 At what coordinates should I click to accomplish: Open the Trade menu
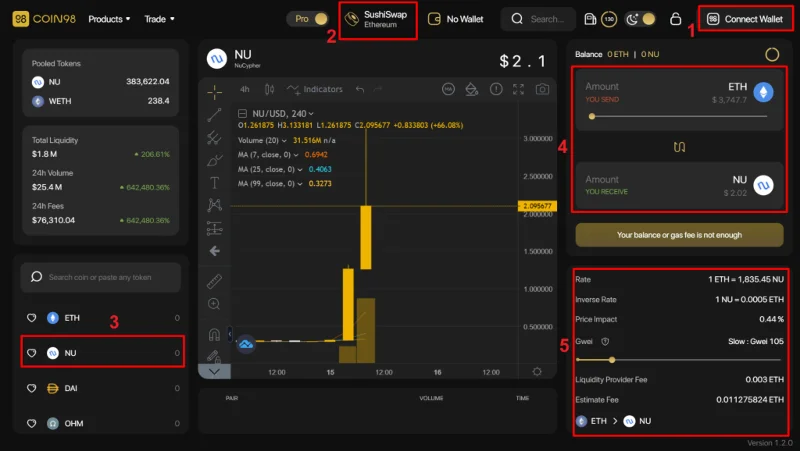tap(159, 19)
